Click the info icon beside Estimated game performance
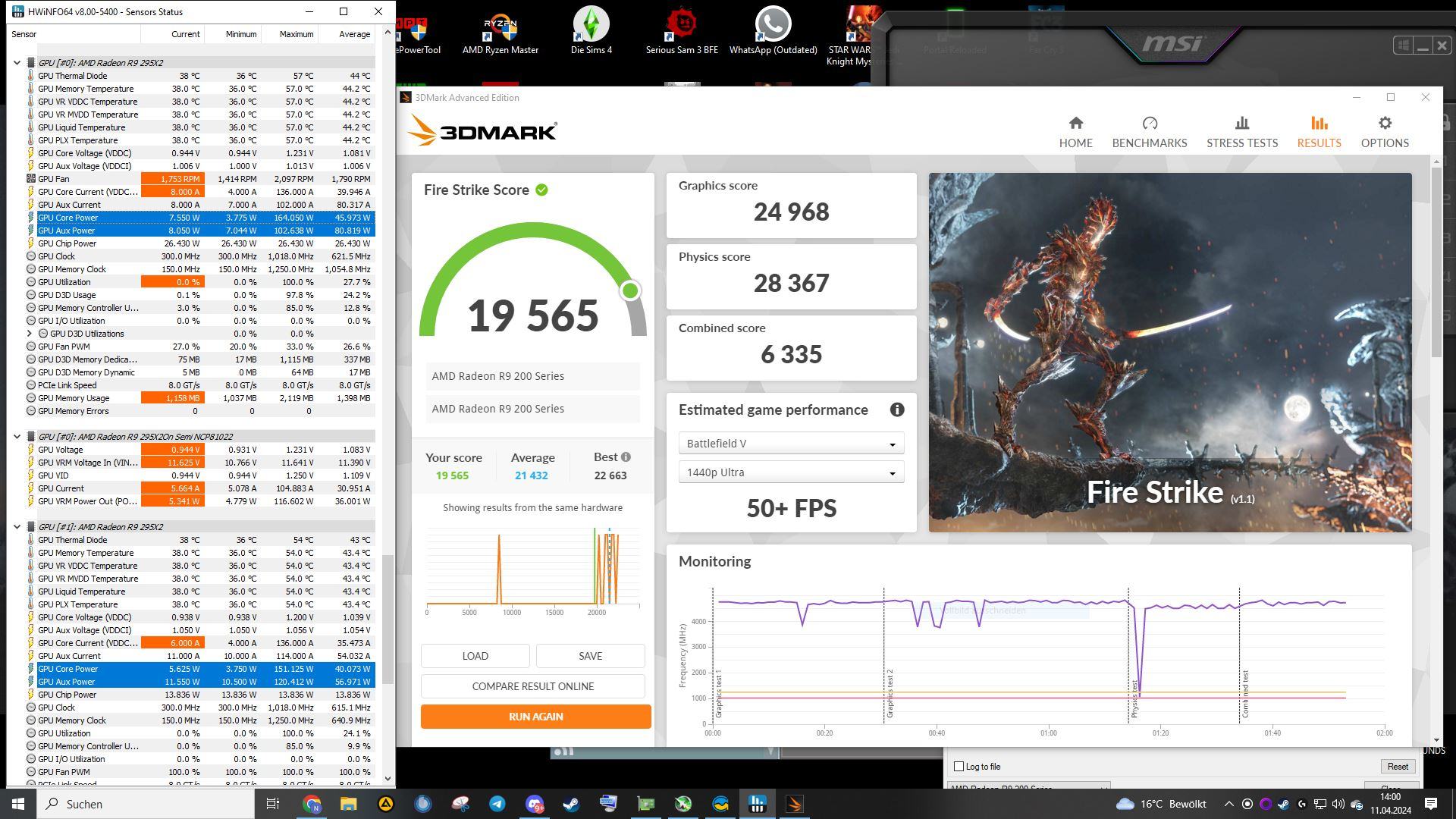This screenshot has height=819, width=1456. pos(897,409)
